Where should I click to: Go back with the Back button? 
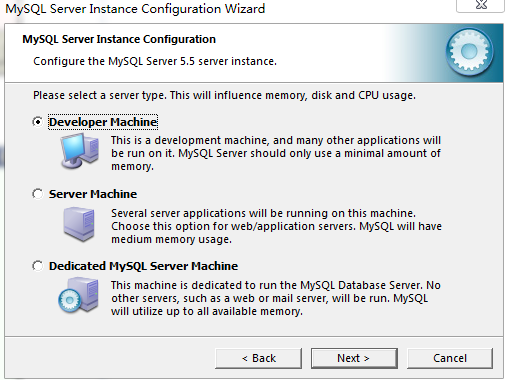tap(258, 358)
